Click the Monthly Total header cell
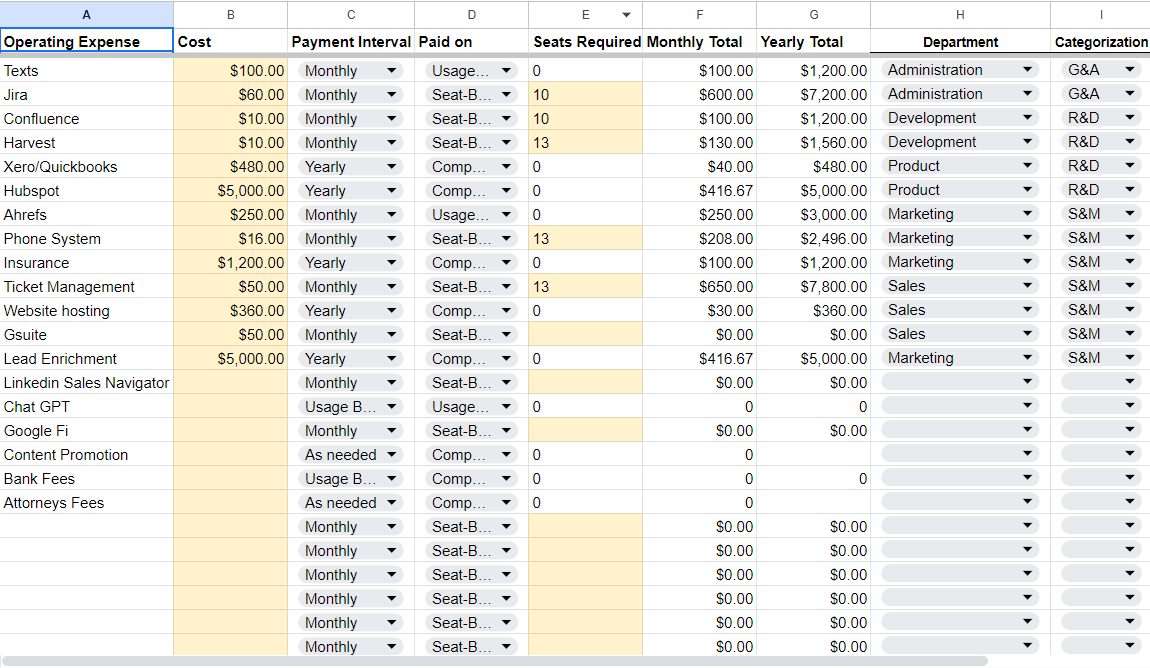The image size is (1150, 668). (700, 42)
